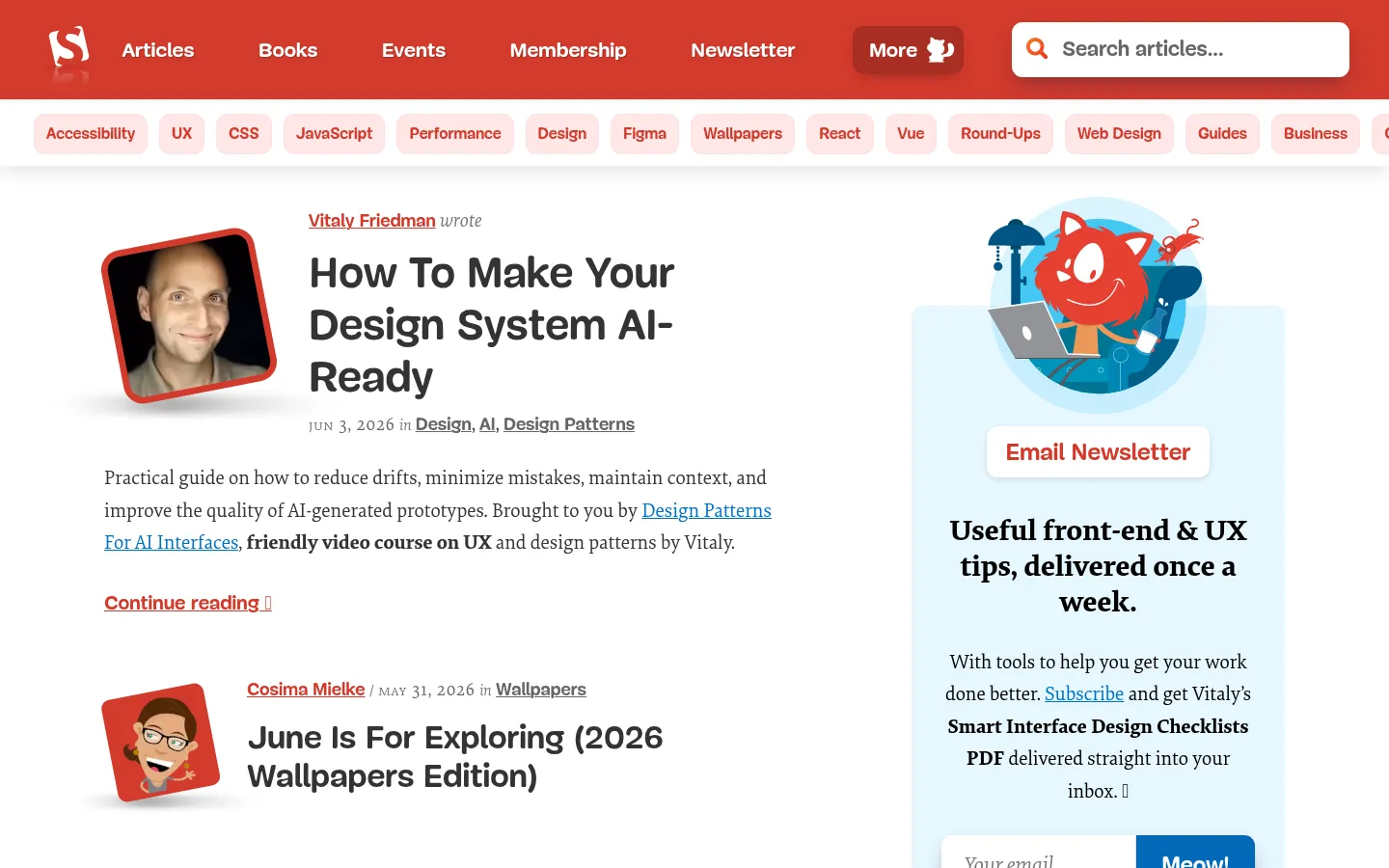
Task: Pick the Design category pill
Action: click(x=562, y=134)
